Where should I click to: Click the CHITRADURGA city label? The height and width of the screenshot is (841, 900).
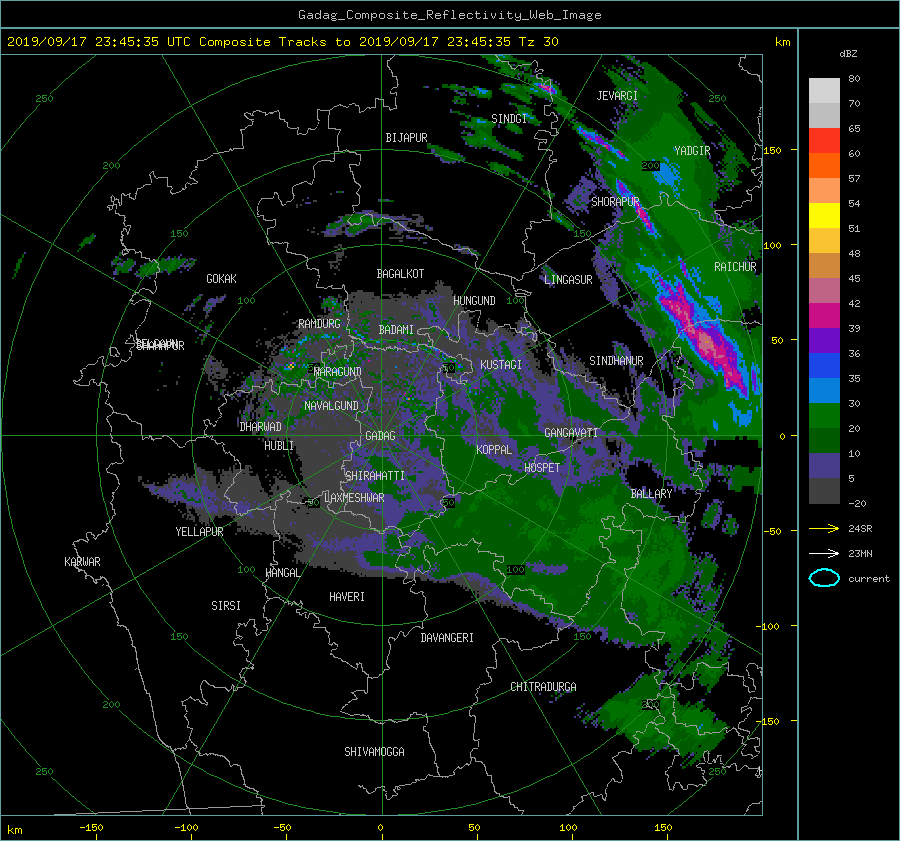pyautogui.click(x=544, y=687)
